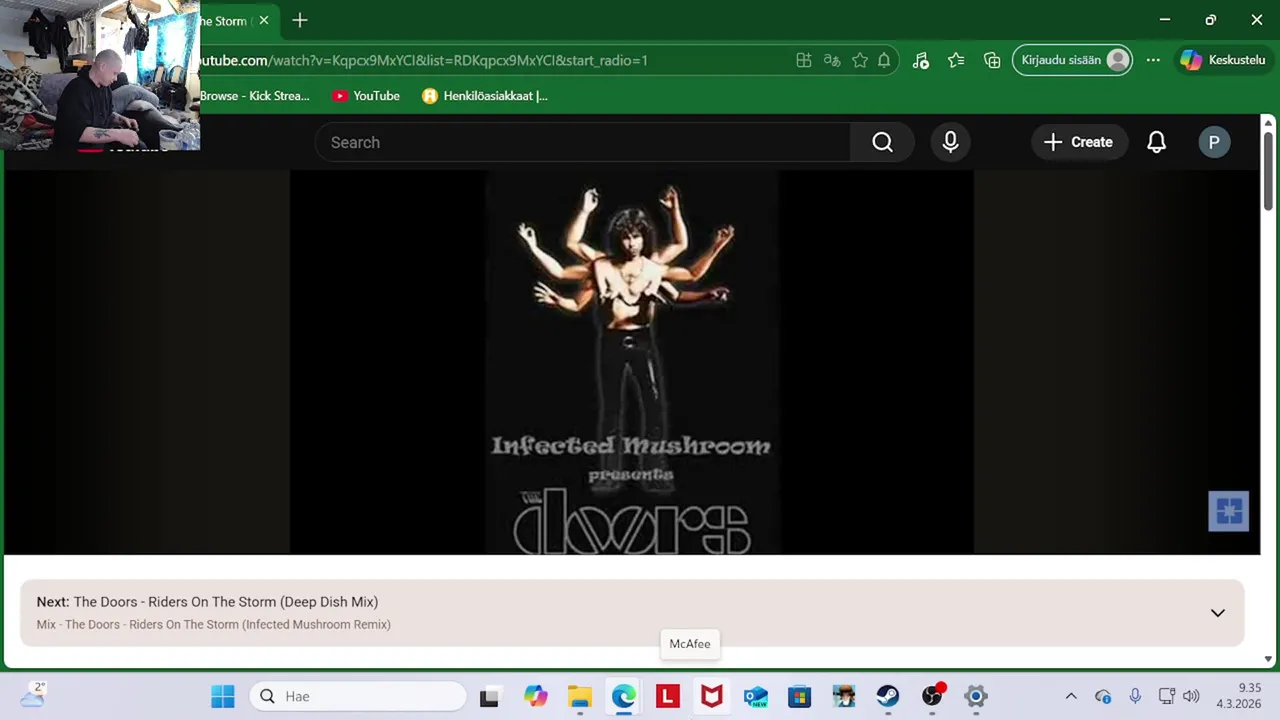
Task: Open Edge settings and more menu
Action: click(1153, 60)
